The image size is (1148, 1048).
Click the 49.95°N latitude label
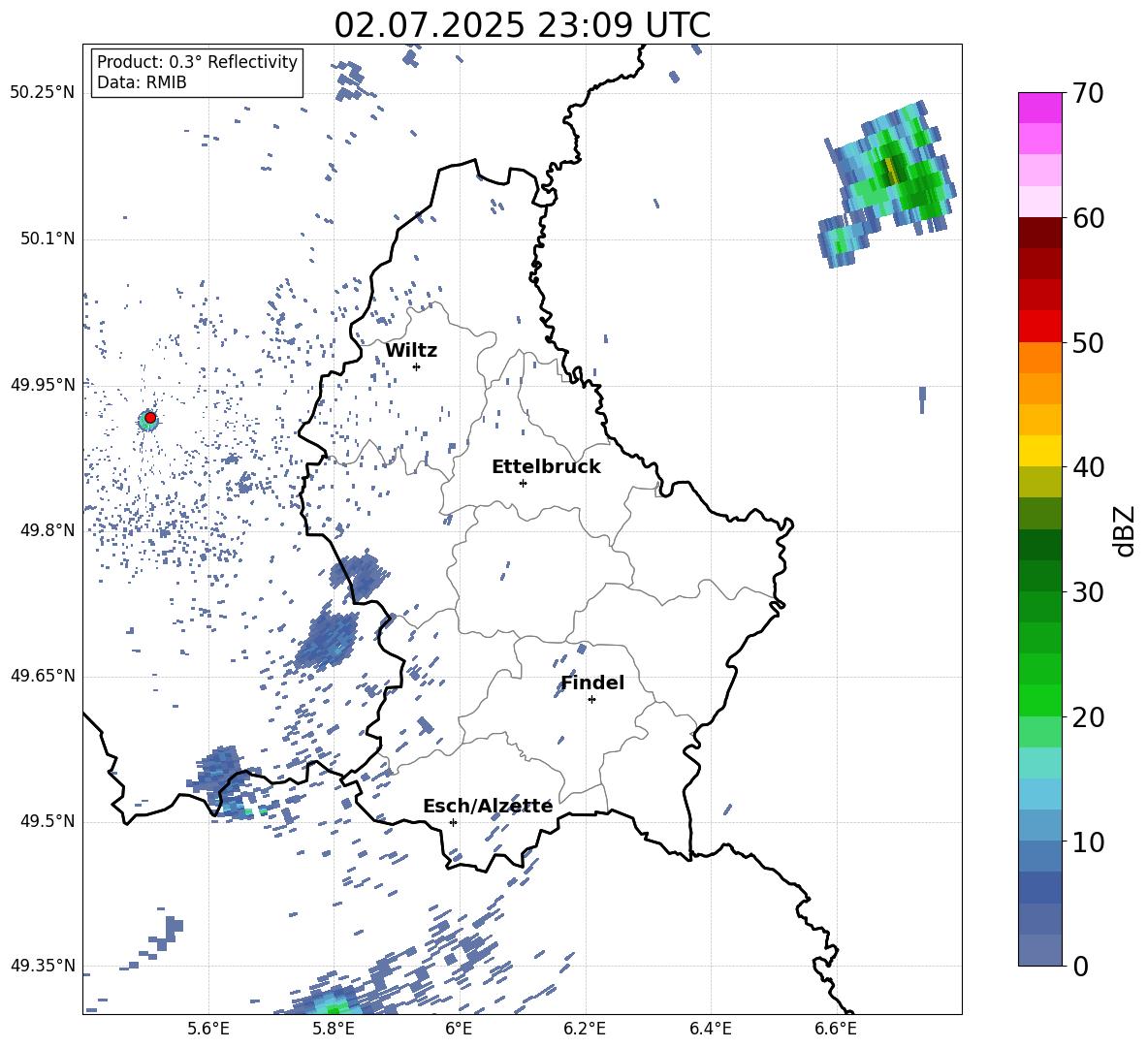coord(42,386)
